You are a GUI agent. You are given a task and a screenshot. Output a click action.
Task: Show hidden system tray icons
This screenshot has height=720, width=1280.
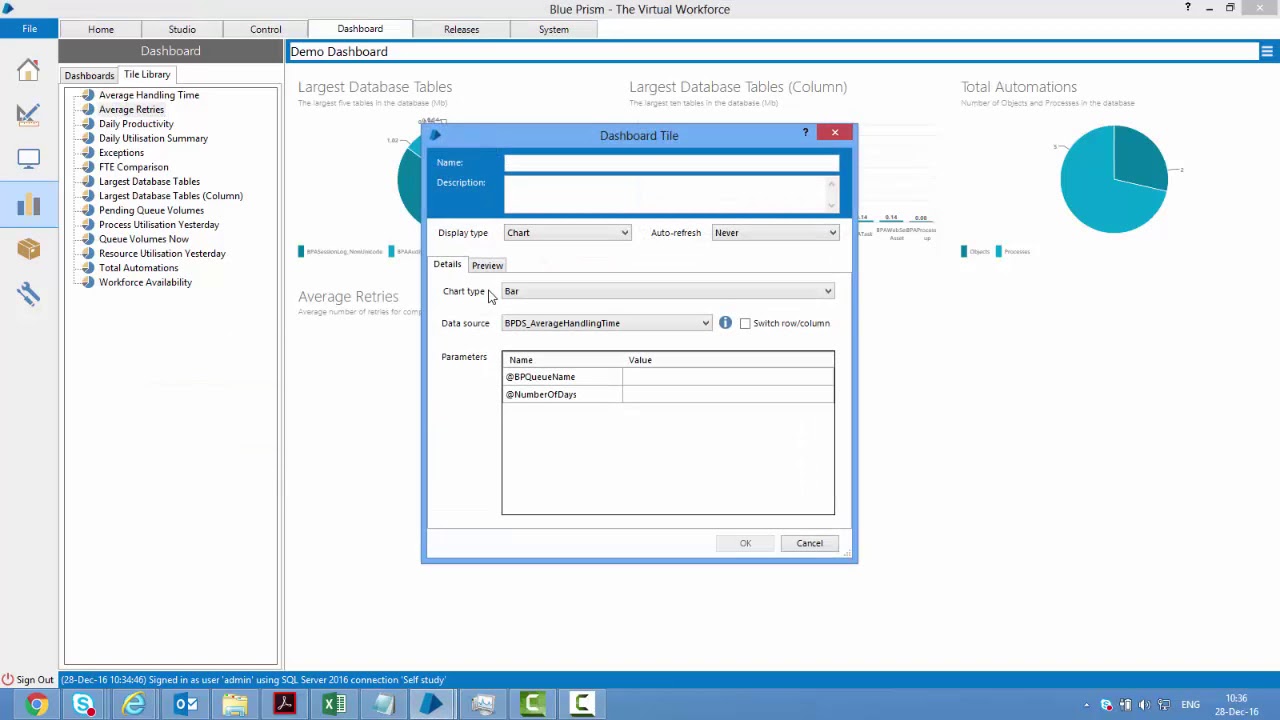tap(1087, 705)
